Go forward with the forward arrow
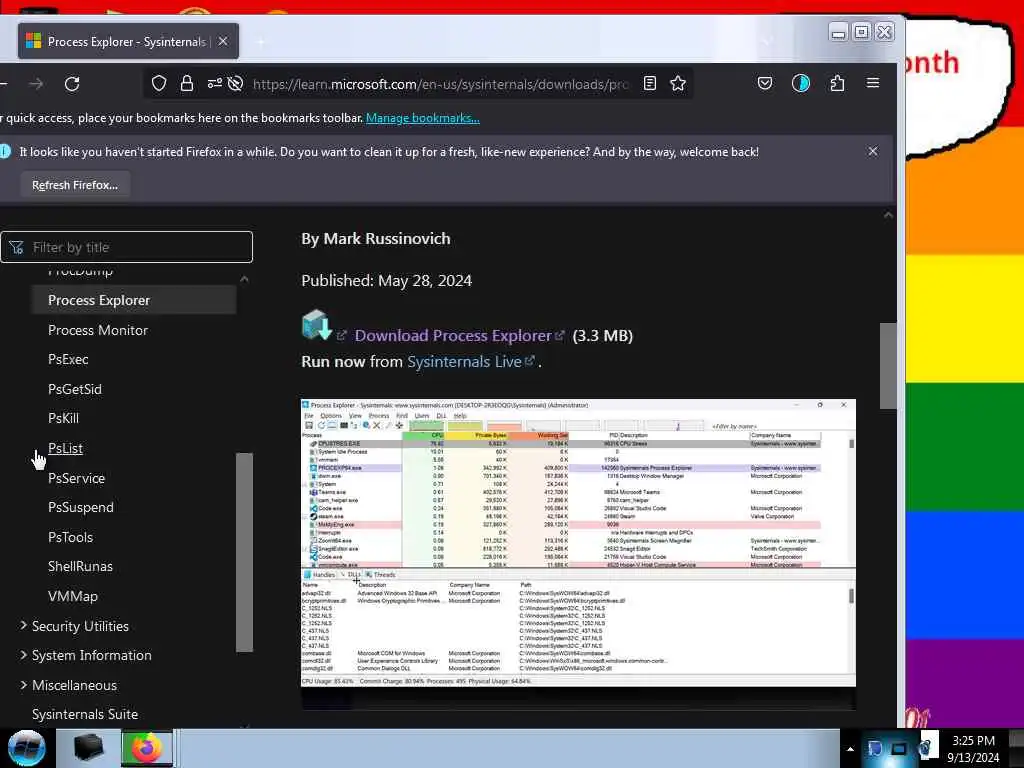Image resolution: width=1024 pixels, height=768 pixels. pyautogui.click(x=37, y=84)
